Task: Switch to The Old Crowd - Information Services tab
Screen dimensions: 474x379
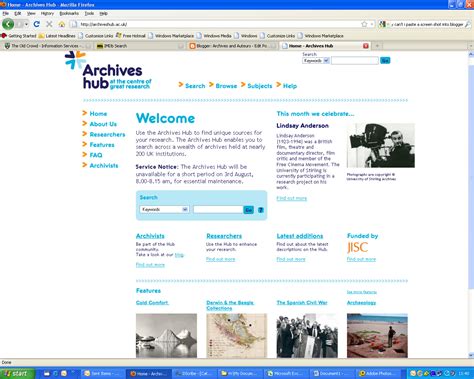Action: click(47, 46)
